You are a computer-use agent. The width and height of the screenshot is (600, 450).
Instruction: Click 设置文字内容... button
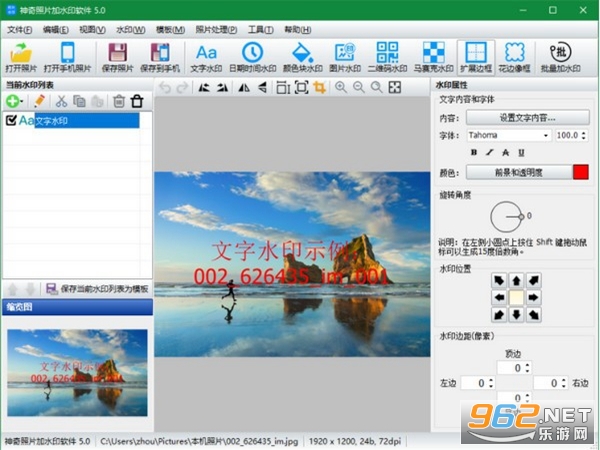[x=527, y=117]
